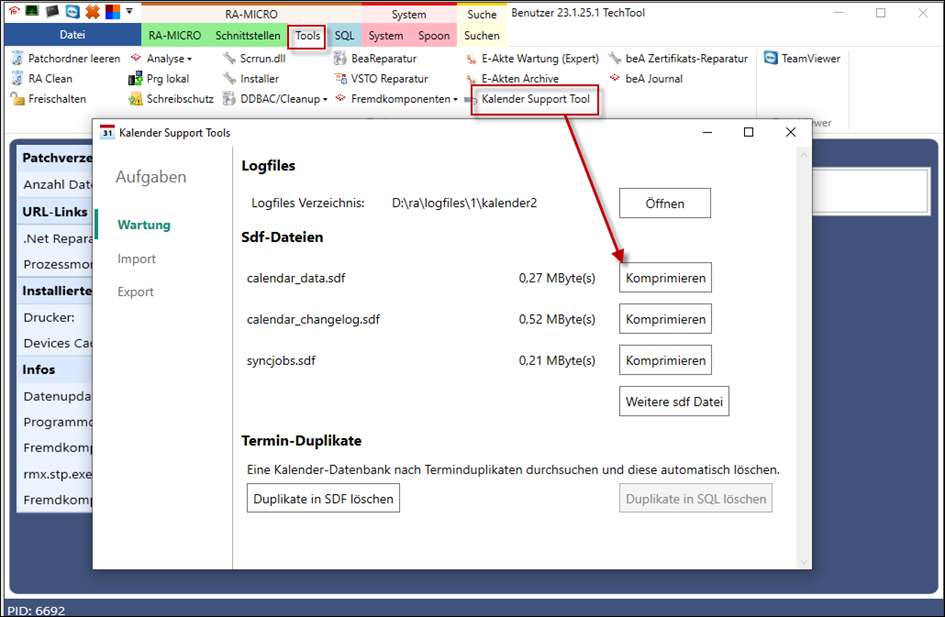Click the Infos header in TechTool

[x=55, y=369]
